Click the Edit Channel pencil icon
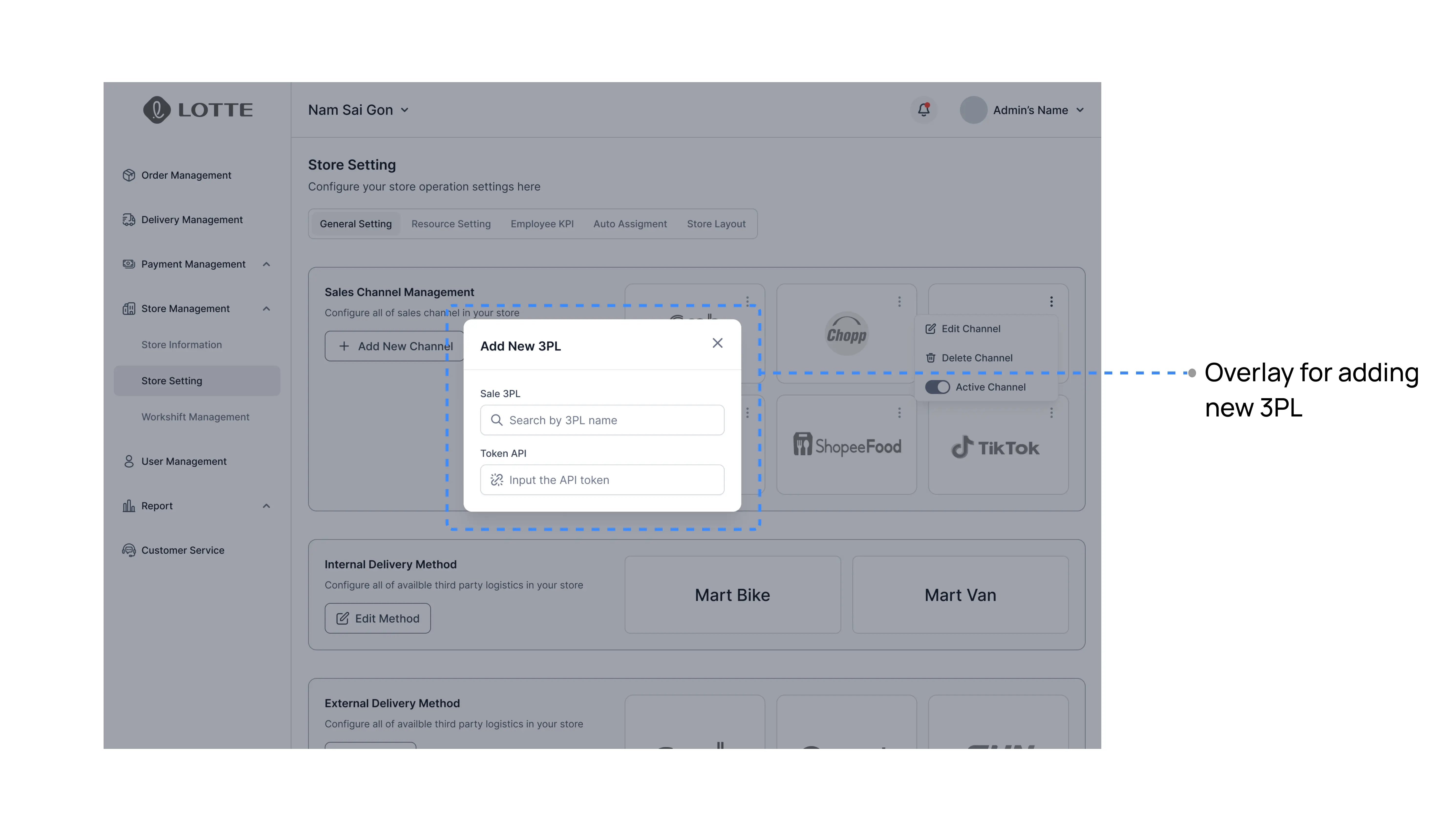Screen dimensions: 1456x831 pos(930,329)
